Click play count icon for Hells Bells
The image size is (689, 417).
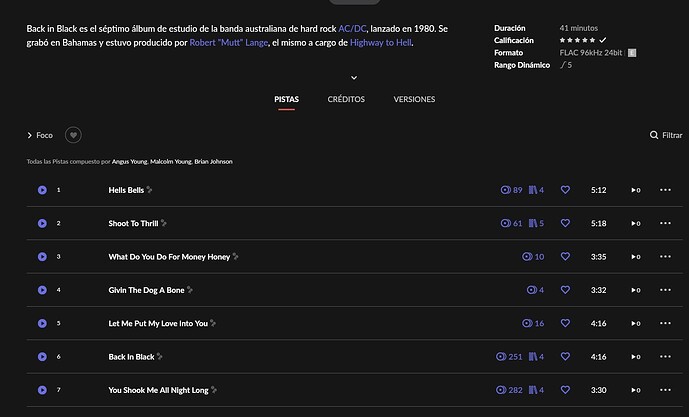636,190
